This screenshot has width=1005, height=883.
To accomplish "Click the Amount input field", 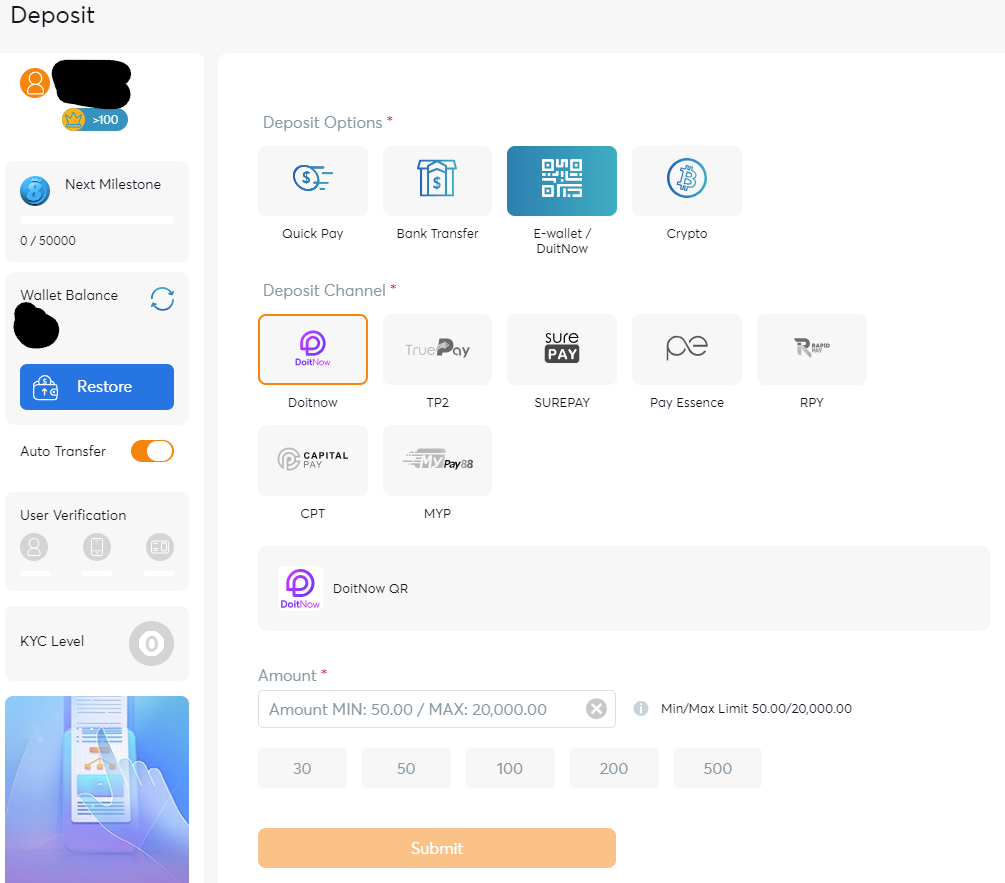I will (x=420, y=709).
